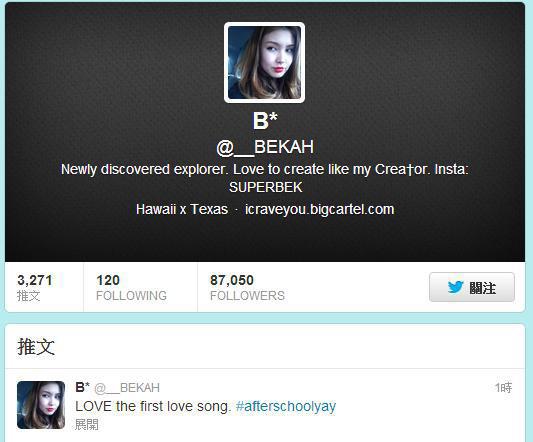533x442 pixels.
Task: Click the B* name in tweet header
Action: coord(82,387)
